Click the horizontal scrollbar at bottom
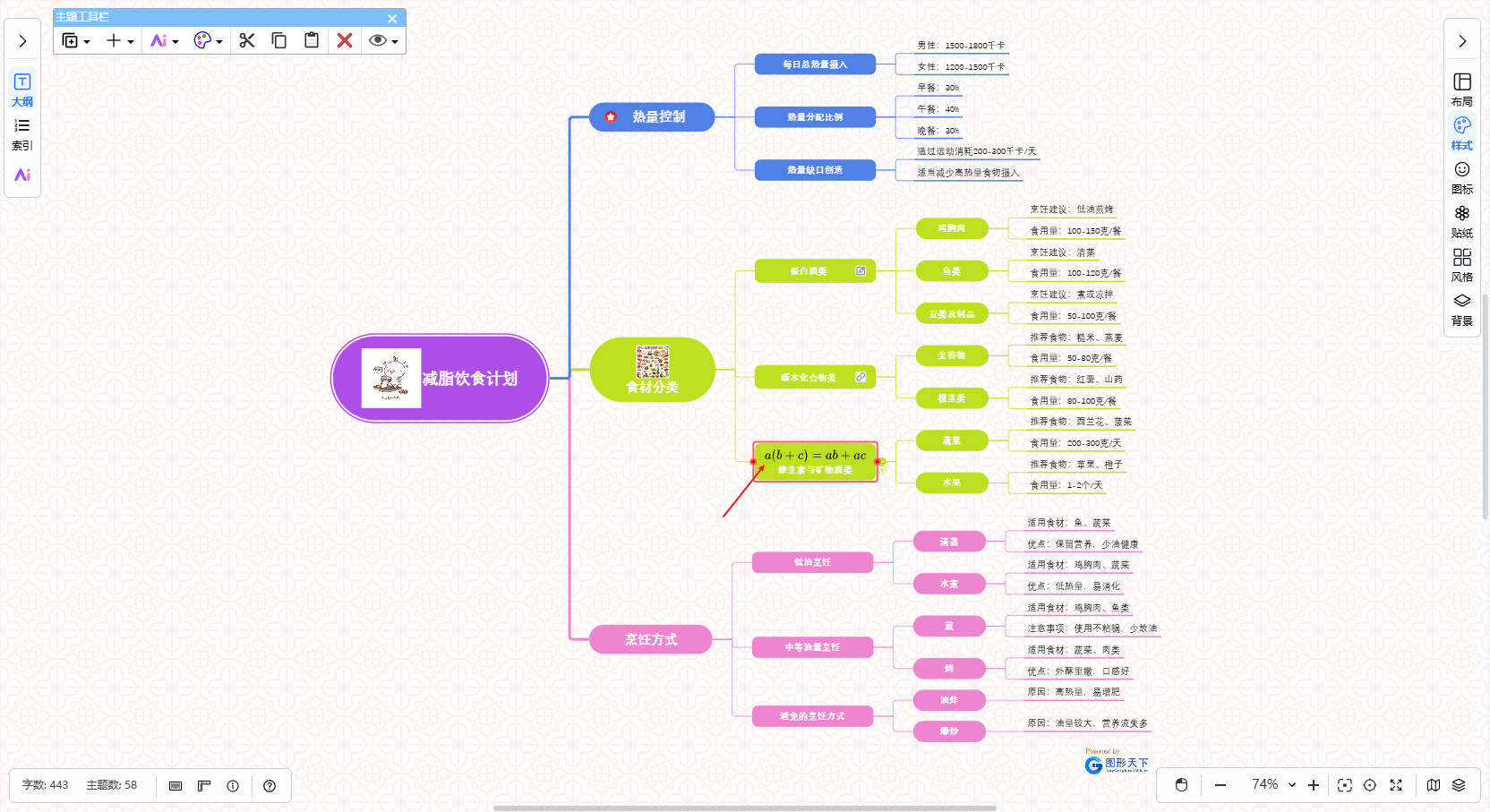 744,808
